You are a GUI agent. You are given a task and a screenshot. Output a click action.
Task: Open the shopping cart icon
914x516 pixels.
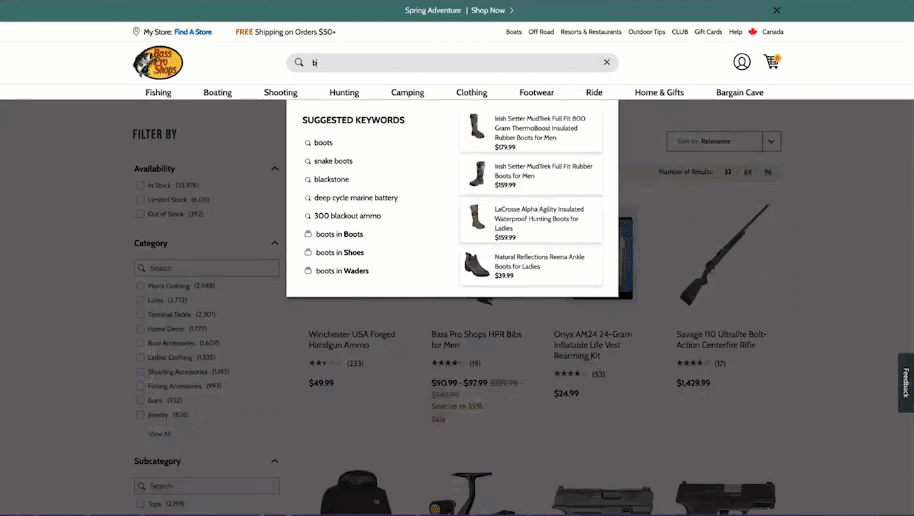pyautogui.click(x=771, y=62)
